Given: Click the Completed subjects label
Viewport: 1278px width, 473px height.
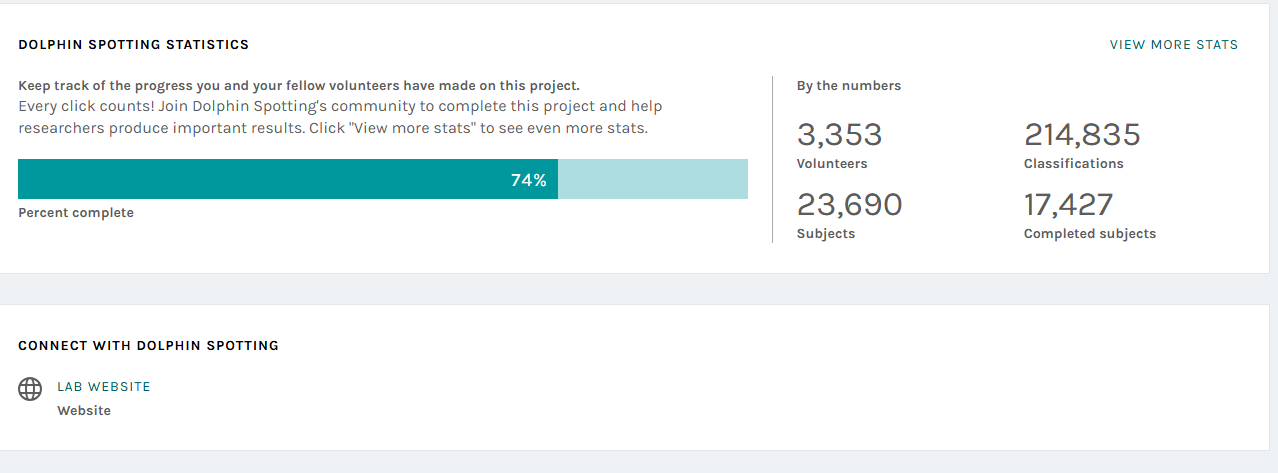Looking at the screenshot, I should (1089, 234).
